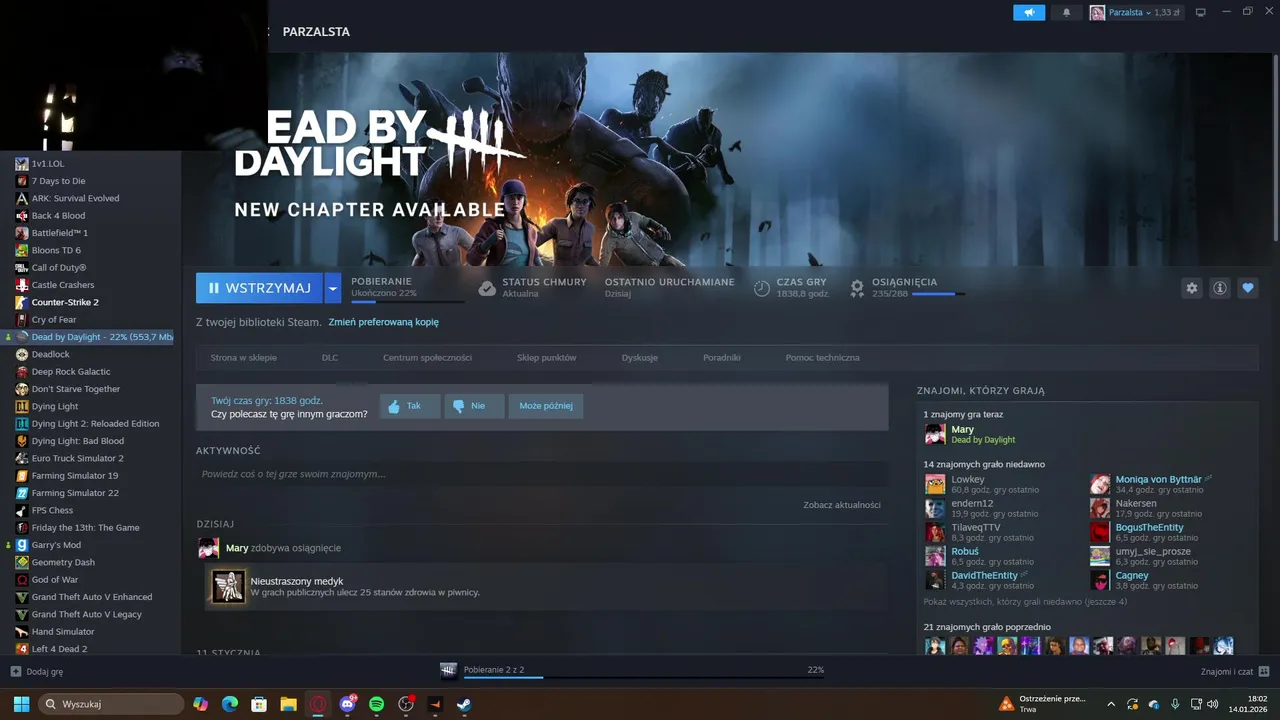
Task: Click the play time clock icon
Action: point(762,288)
